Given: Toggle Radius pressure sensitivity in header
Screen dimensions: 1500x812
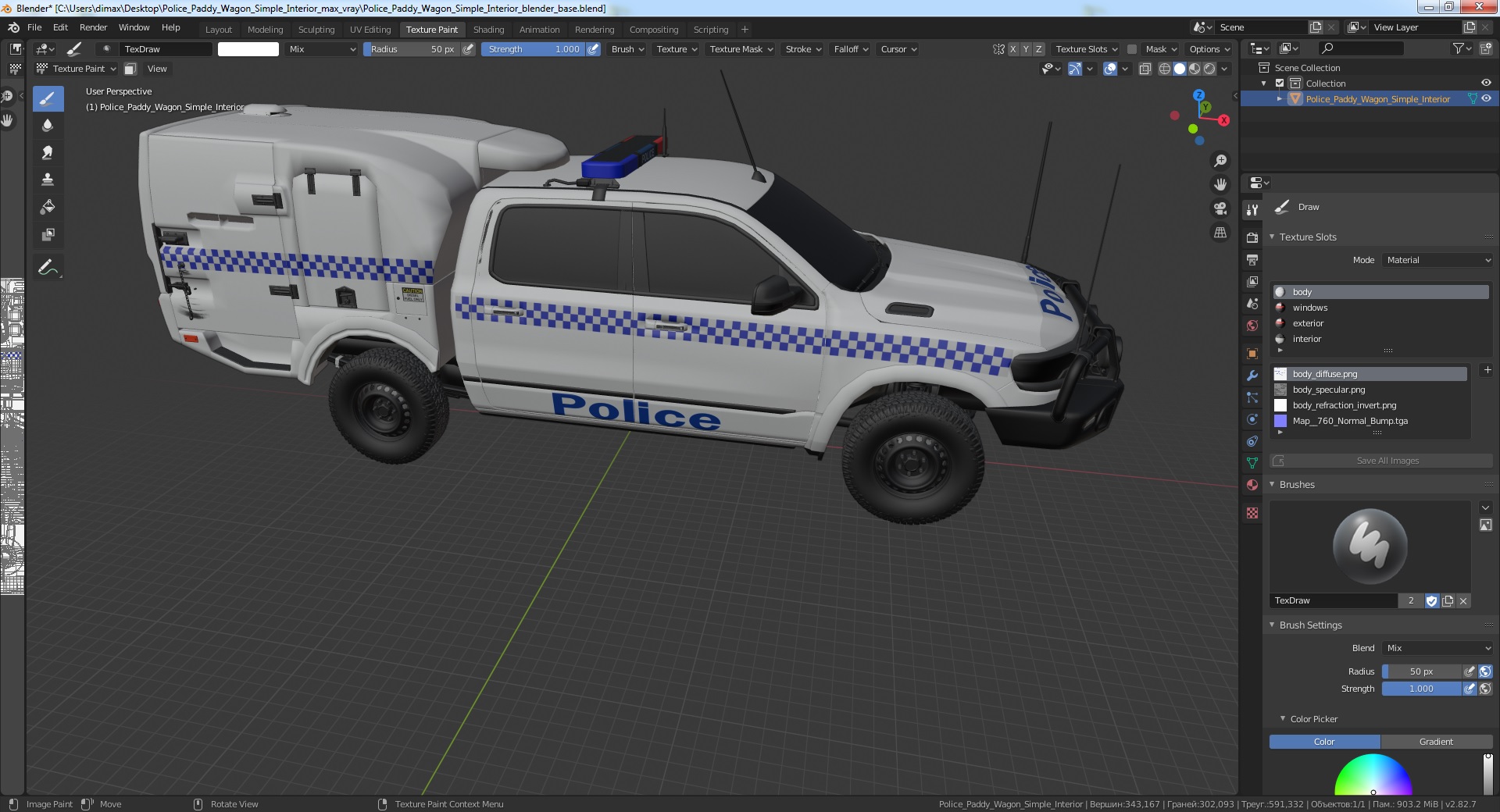Looking at the screenshot, I should (468, 49).
